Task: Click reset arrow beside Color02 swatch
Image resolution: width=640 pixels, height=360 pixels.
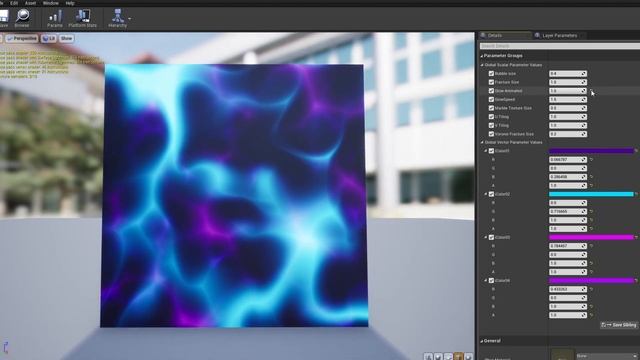Action: tap(636, 194)
